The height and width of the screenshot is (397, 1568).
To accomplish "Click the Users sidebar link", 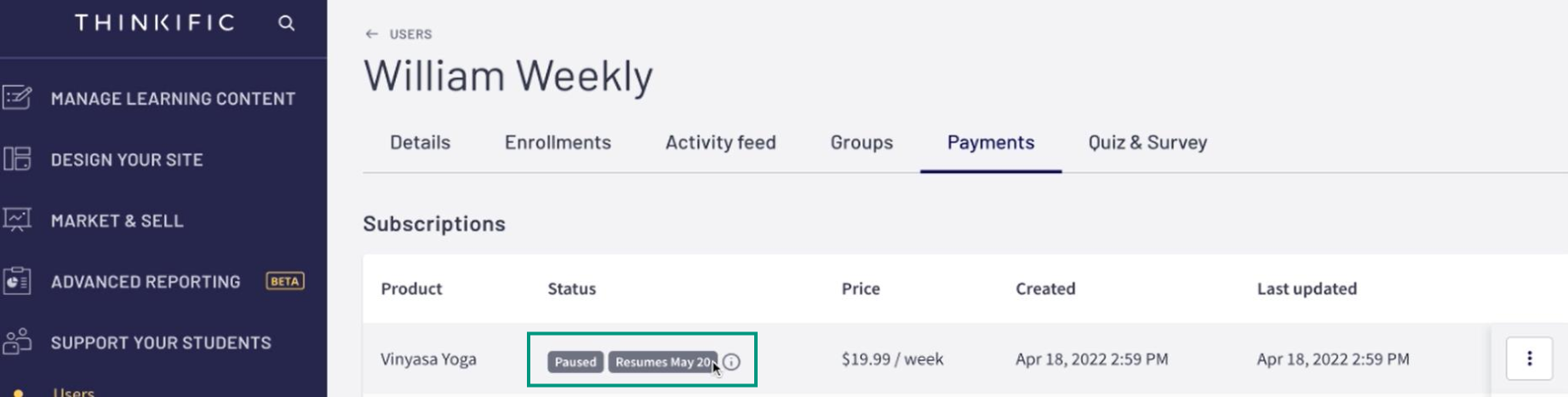I will point(73,392).
